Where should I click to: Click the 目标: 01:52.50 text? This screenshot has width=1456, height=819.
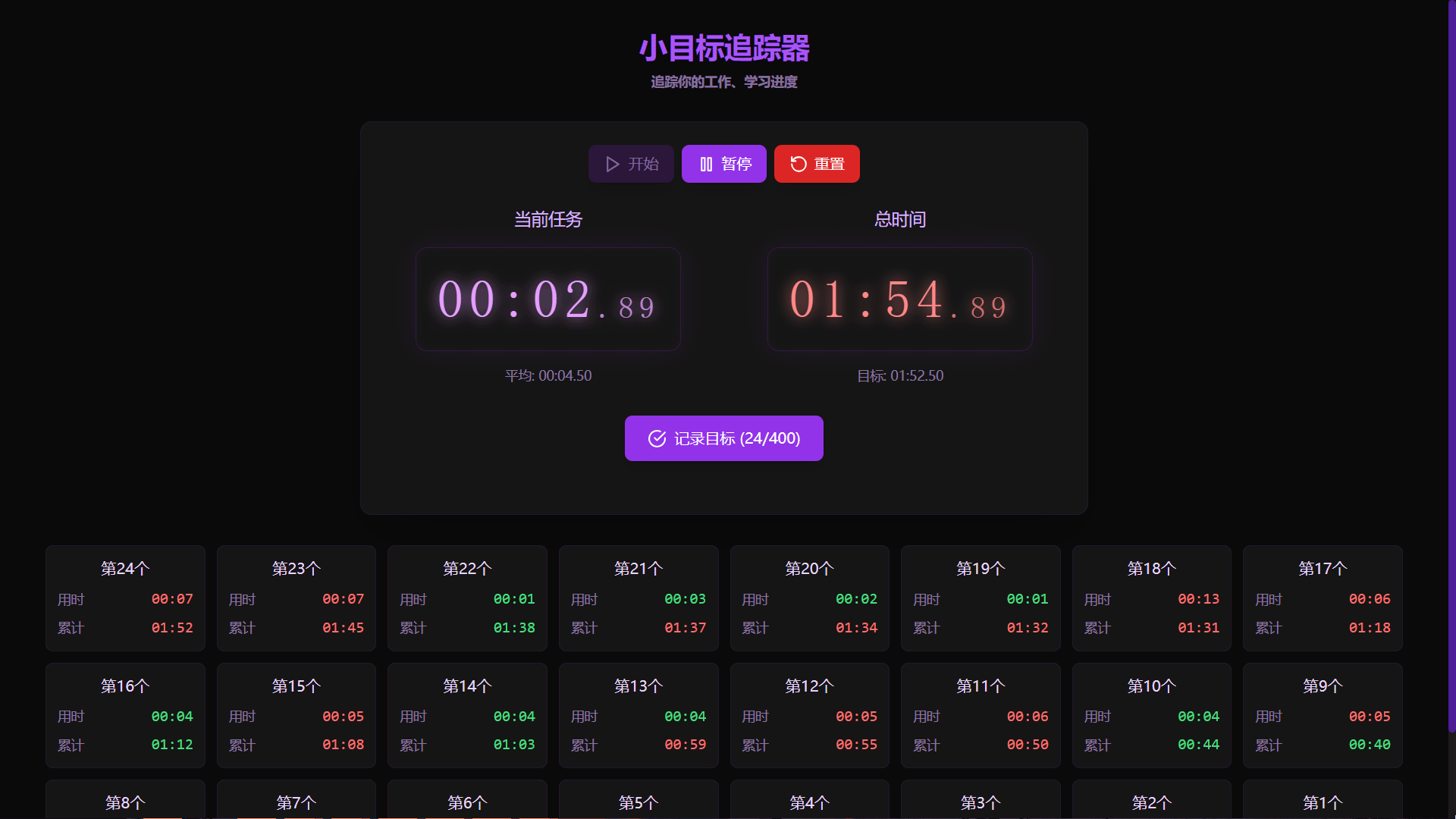click(900, 376)
